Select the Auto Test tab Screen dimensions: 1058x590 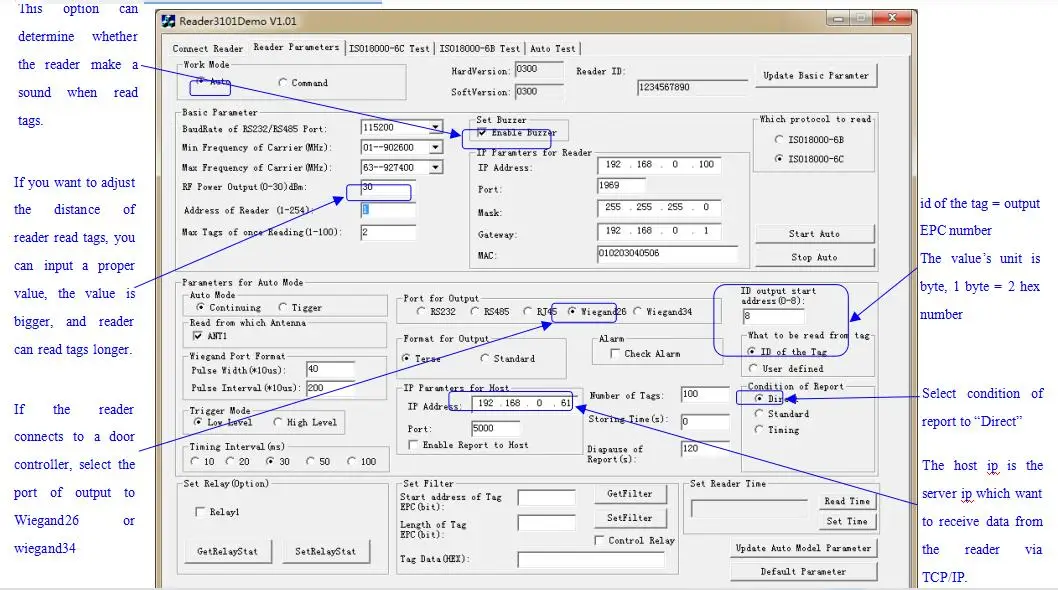tap(553, 49)
